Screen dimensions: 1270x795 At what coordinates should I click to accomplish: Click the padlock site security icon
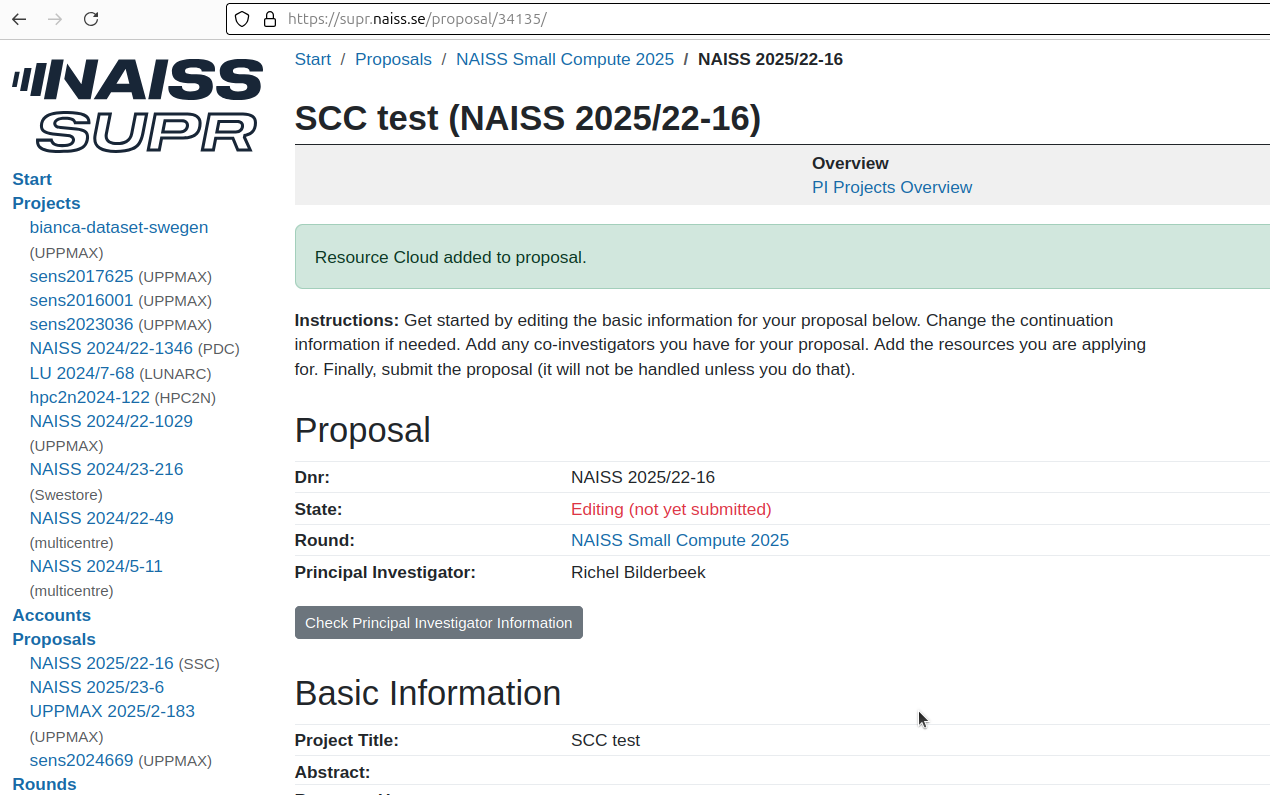point(266,19)
